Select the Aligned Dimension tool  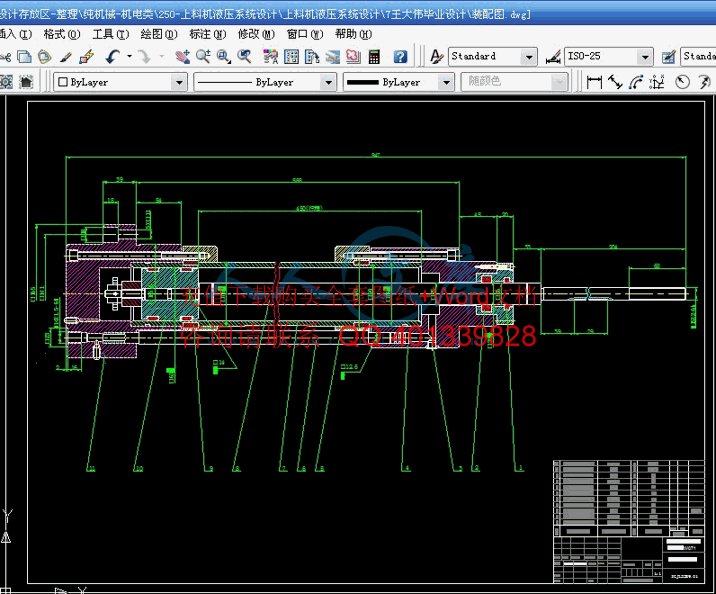(x=615, y=82)
